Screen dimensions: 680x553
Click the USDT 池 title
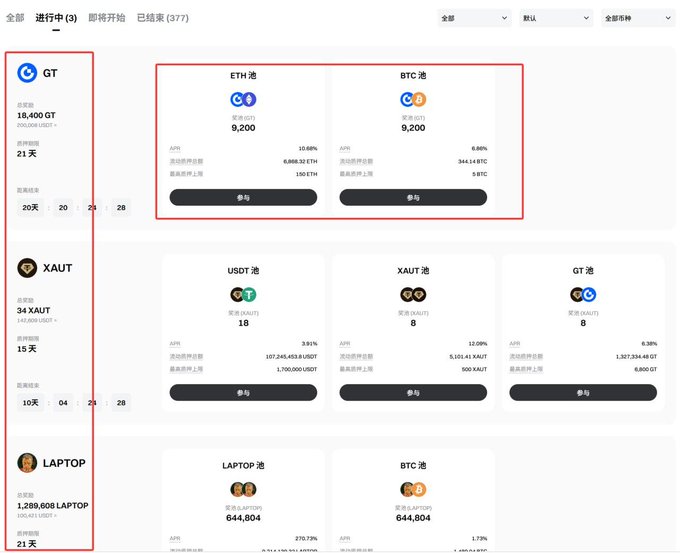point(243,271)
